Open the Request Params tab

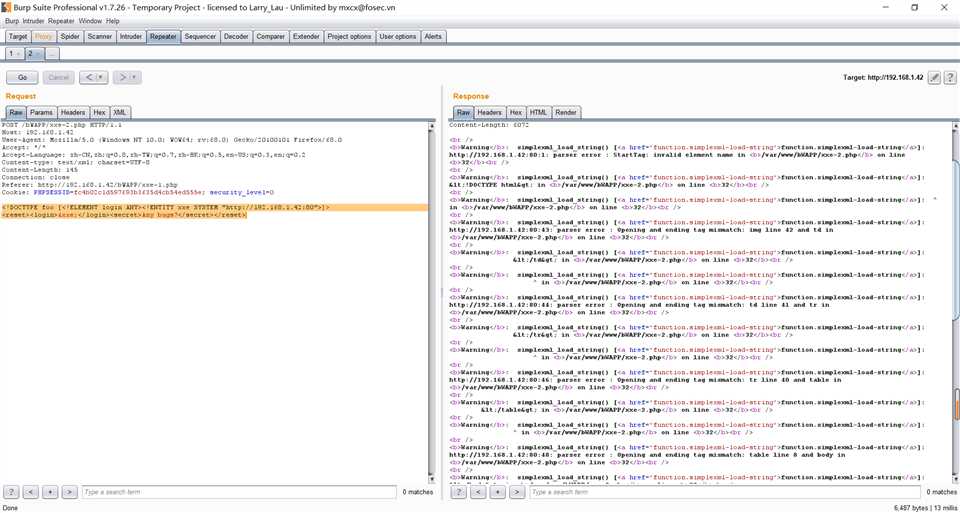[42, 113]
